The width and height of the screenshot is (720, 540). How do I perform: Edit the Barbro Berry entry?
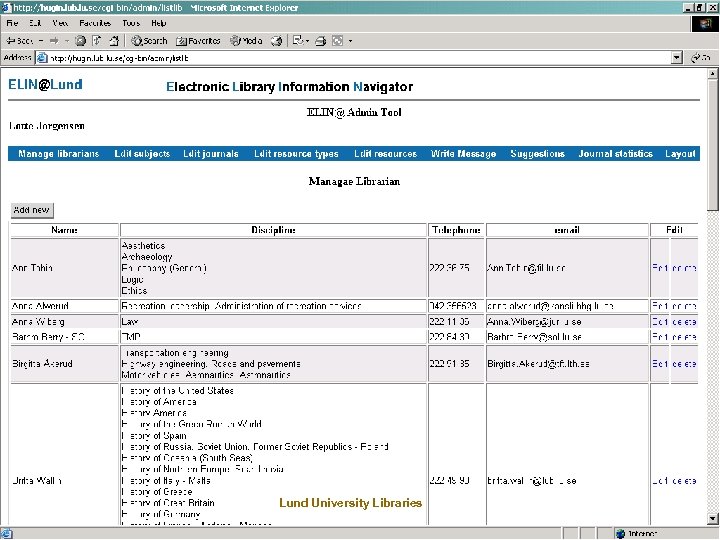click(x=660, y=337)
